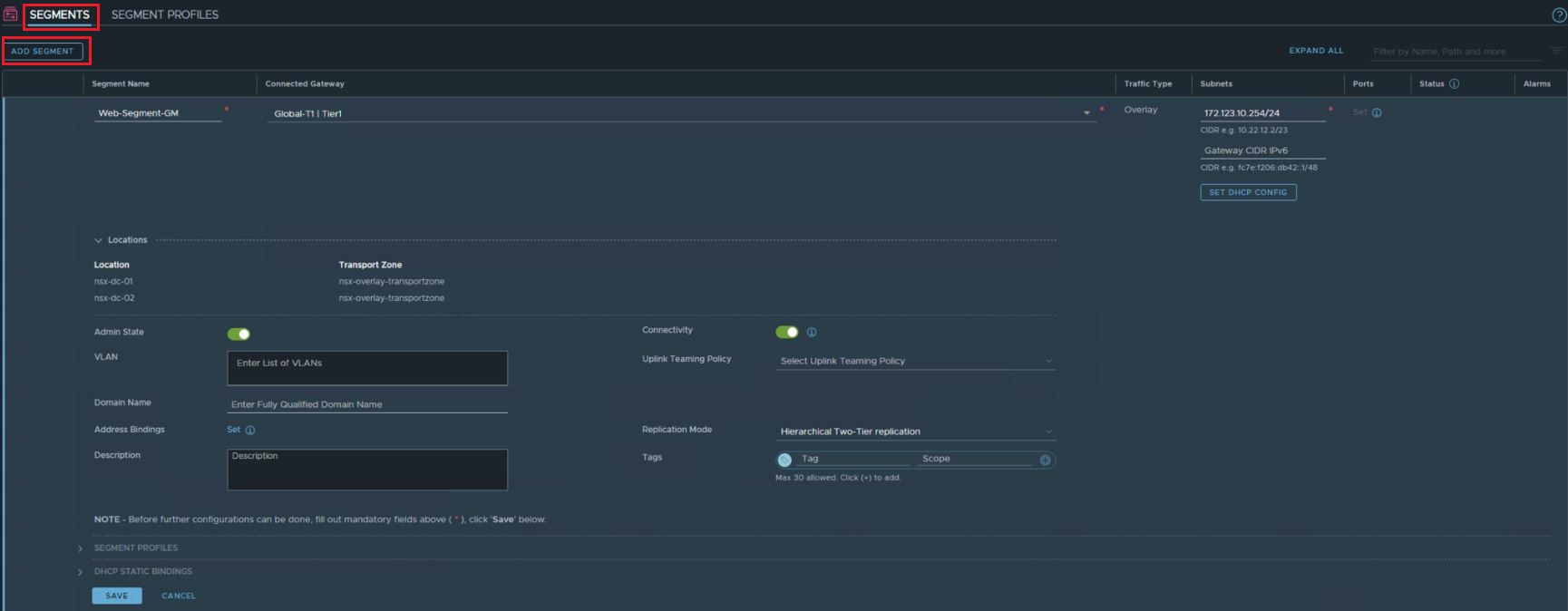This screenshot has height=611, width=1568.
Task: Switch to the Segment Profiles tab
Action: 164,15
